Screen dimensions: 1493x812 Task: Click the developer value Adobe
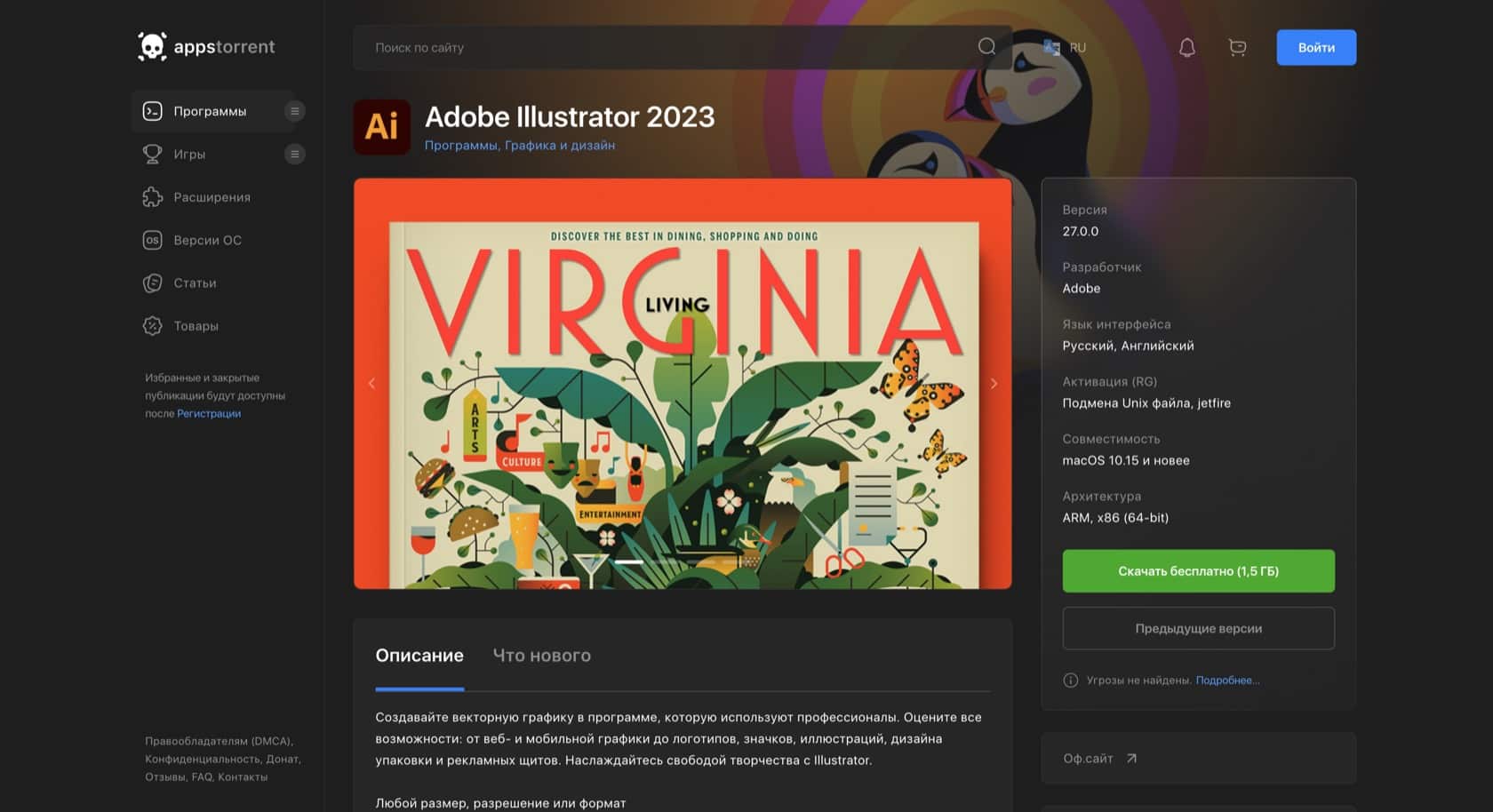[1082, 288]
